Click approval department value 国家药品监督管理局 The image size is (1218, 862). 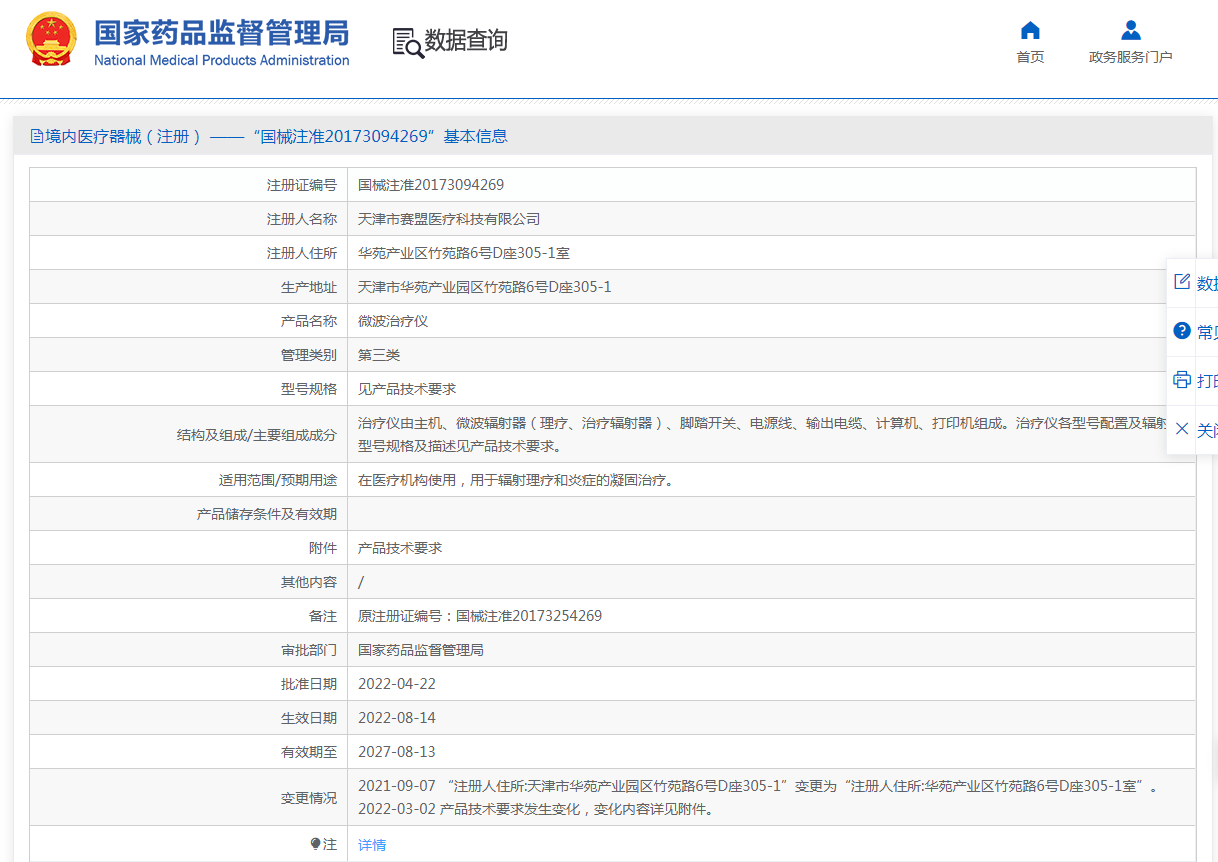point(421,650)
